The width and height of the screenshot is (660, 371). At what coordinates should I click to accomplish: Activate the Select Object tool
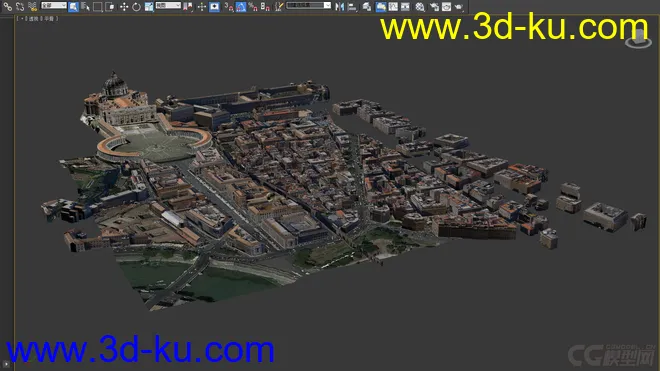73,7
